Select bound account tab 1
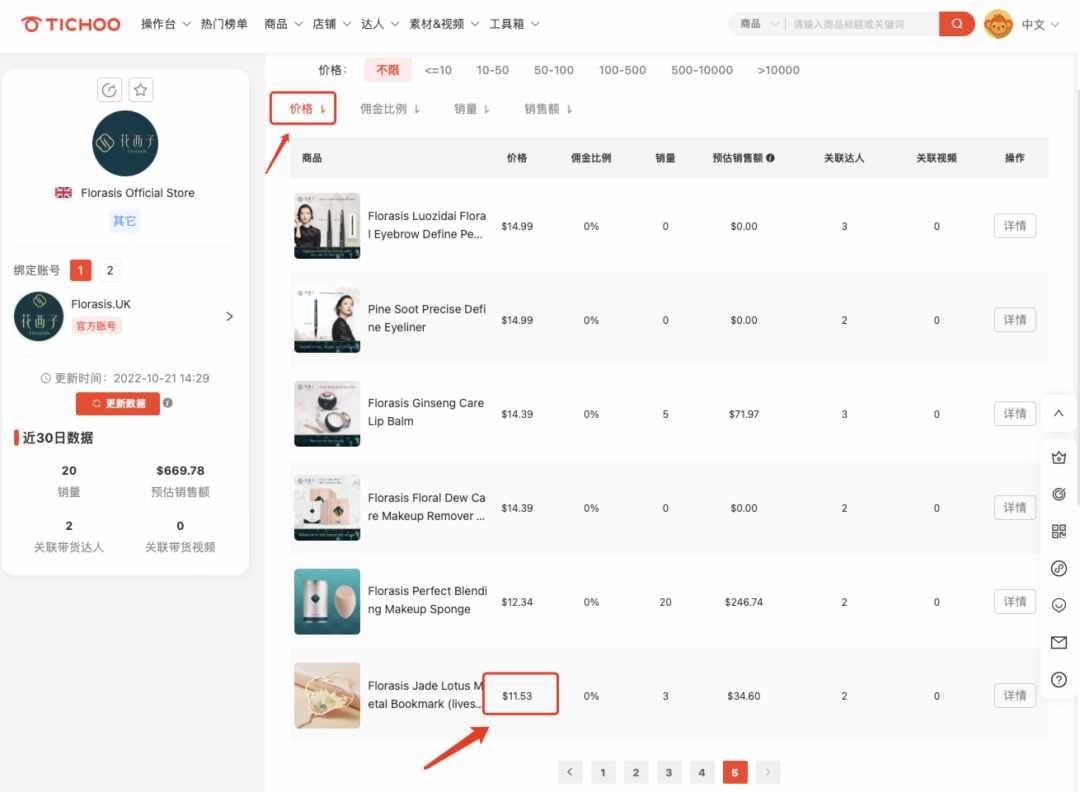Screen dimensions: 1080x792 81,270
